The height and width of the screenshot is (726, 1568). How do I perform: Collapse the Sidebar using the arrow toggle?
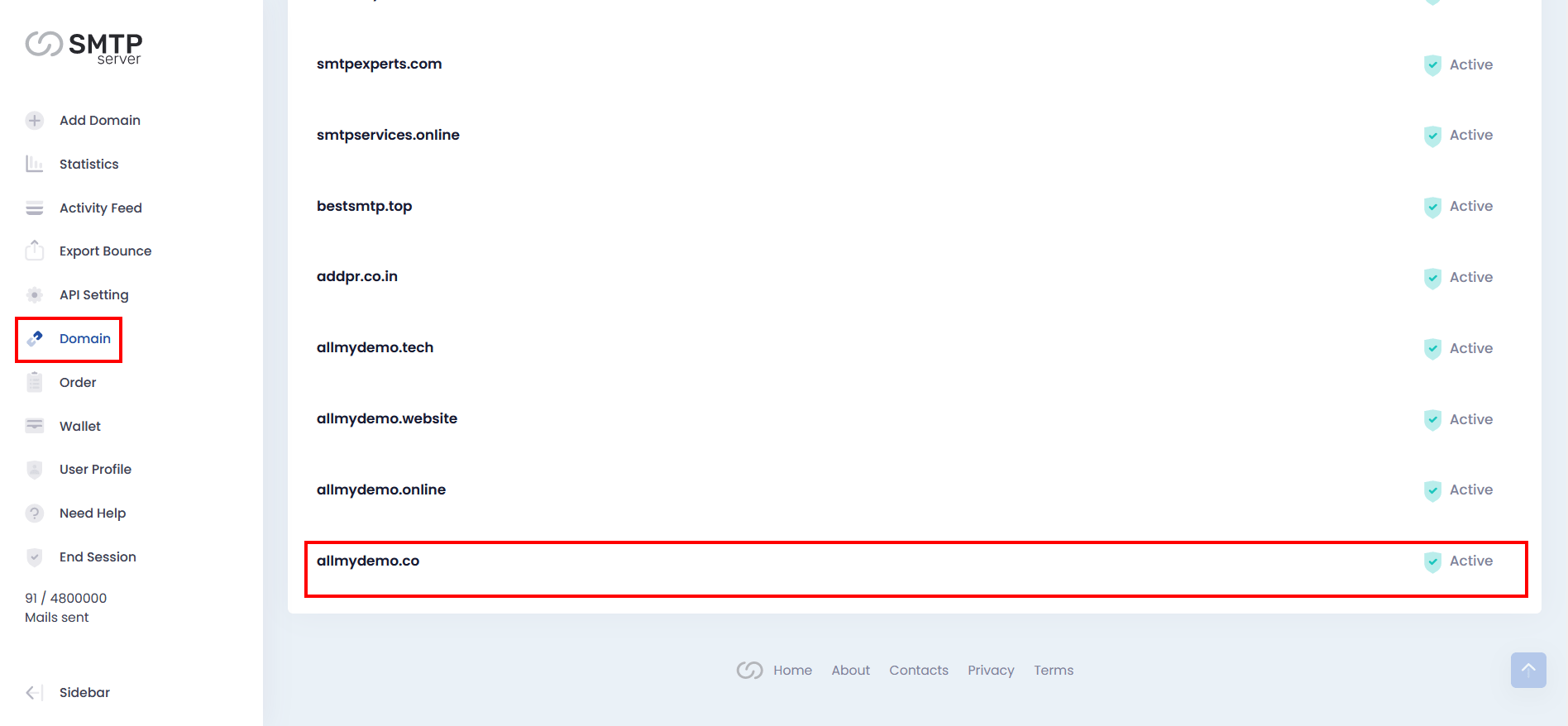34,693
